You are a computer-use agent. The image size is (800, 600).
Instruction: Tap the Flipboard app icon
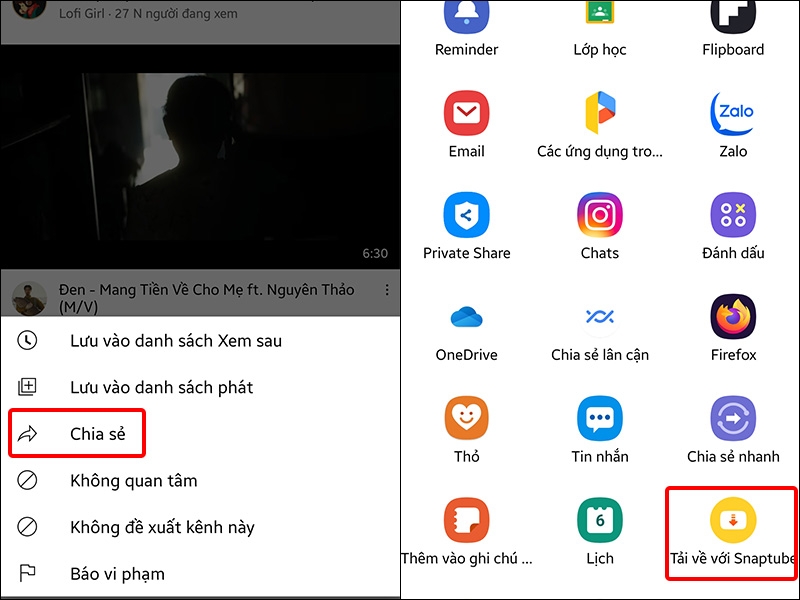pos(733,18)
